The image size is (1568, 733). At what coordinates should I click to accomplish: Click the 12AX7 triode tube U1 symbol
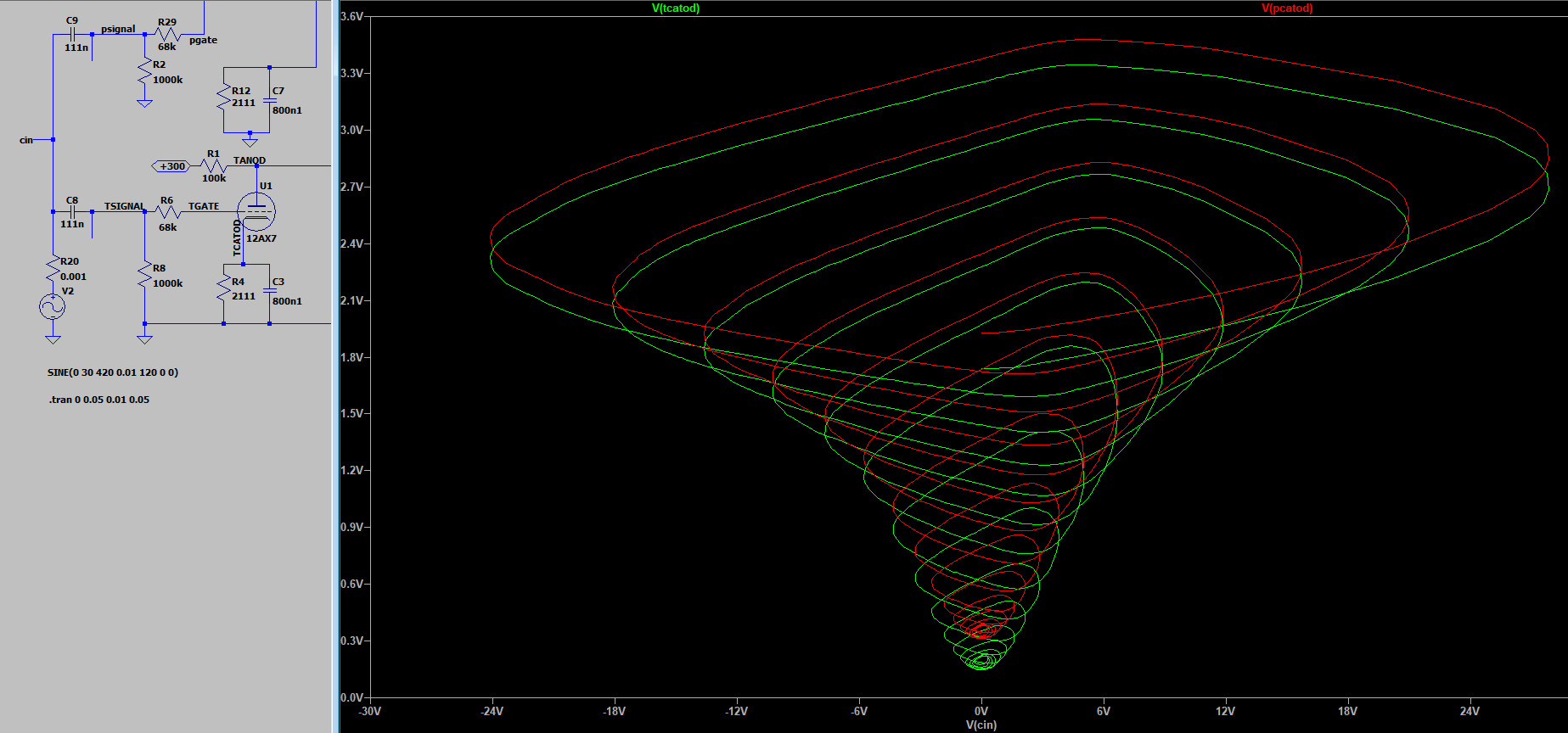coord(256,211)
